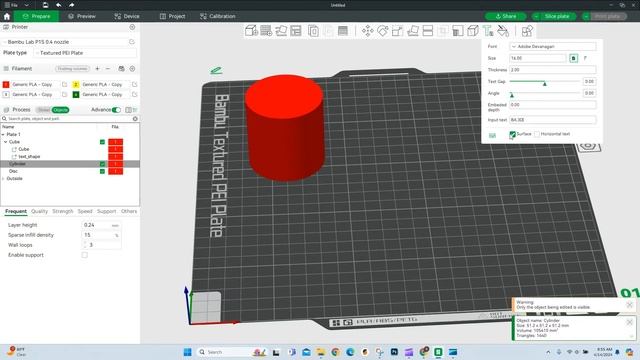Uncheck the Disc printable checkbox
Viewport: 640px width, 360px height.
[x=102, y=171]
